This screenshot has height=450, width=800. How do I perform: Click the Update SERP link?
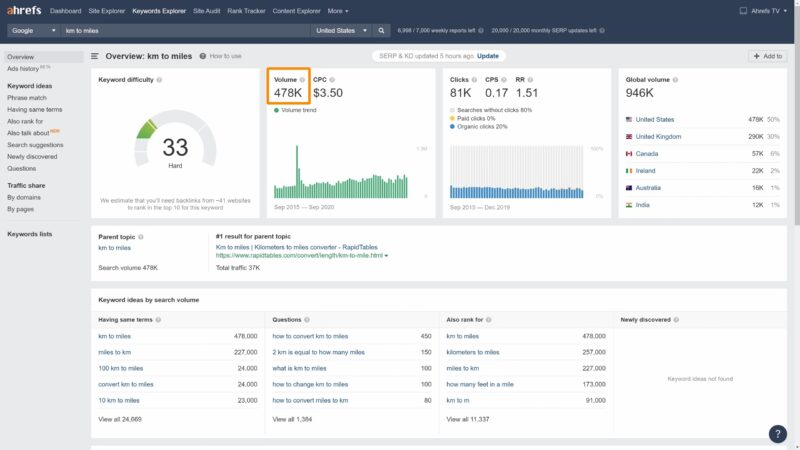pyautogui.click(x=488, y=56)
